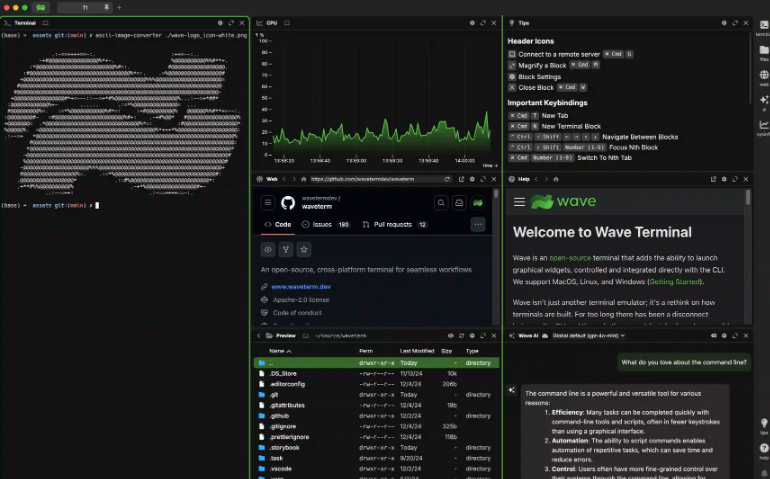Open the Code of conduct link

[297, 313]
